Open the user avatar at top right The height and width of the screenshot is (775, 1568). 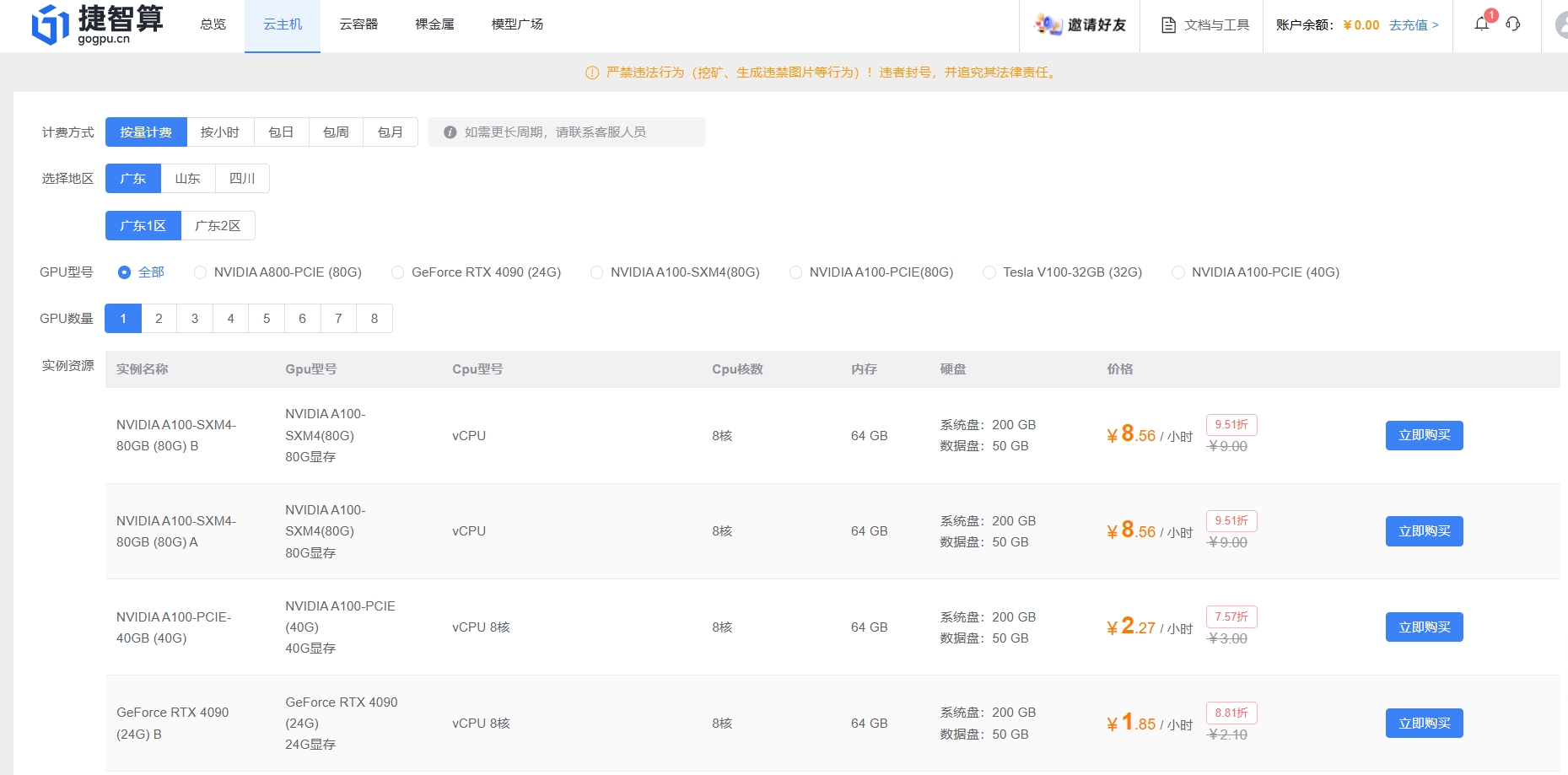tap(1560, 25)
